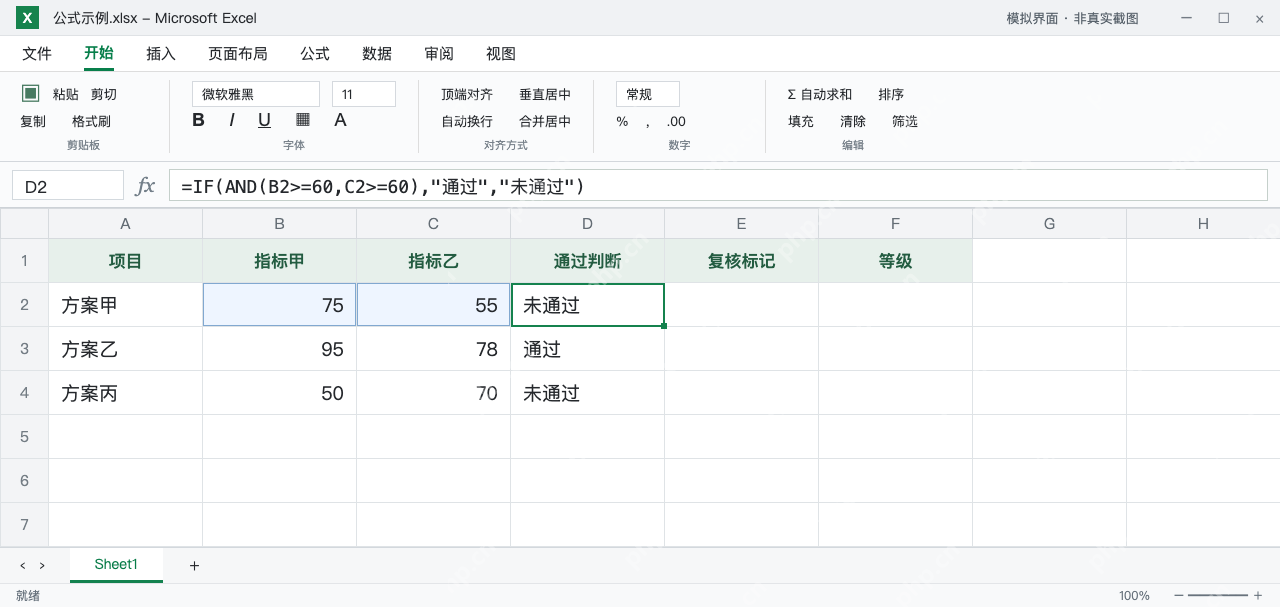Click Σ 自动求和 AutoSum button
The height and width of the screenshot is (608, 1280).
820,94
